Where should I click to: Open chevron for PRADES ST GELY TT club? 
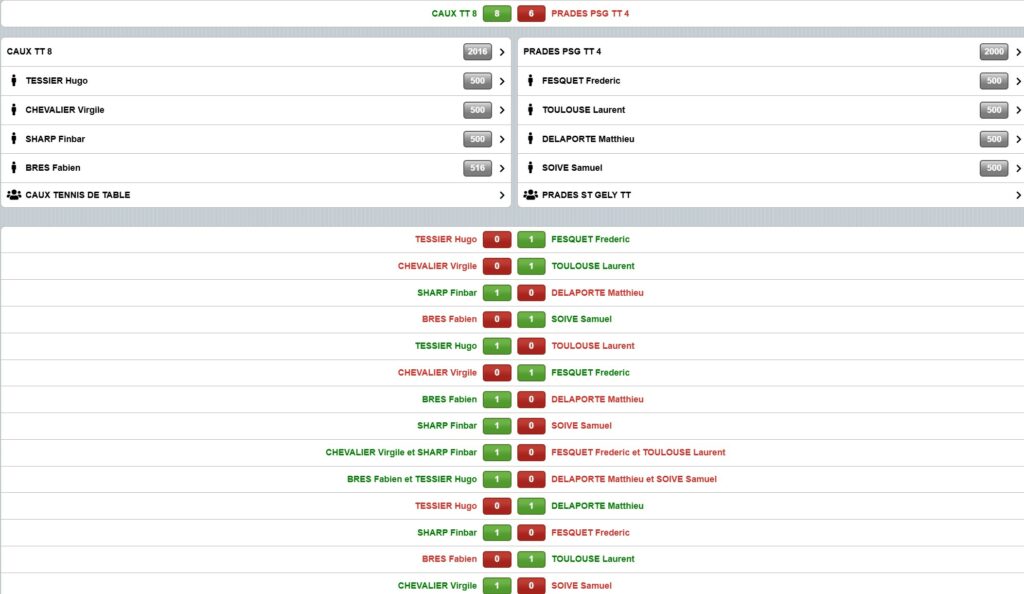pos(1018,195)
